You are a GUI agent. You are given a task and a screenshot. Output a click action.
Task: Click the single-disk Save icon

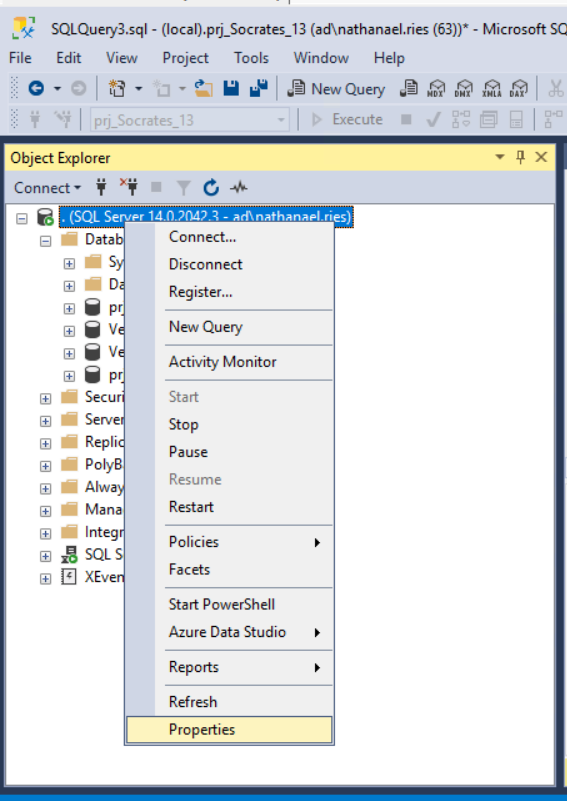pos(231,88)
